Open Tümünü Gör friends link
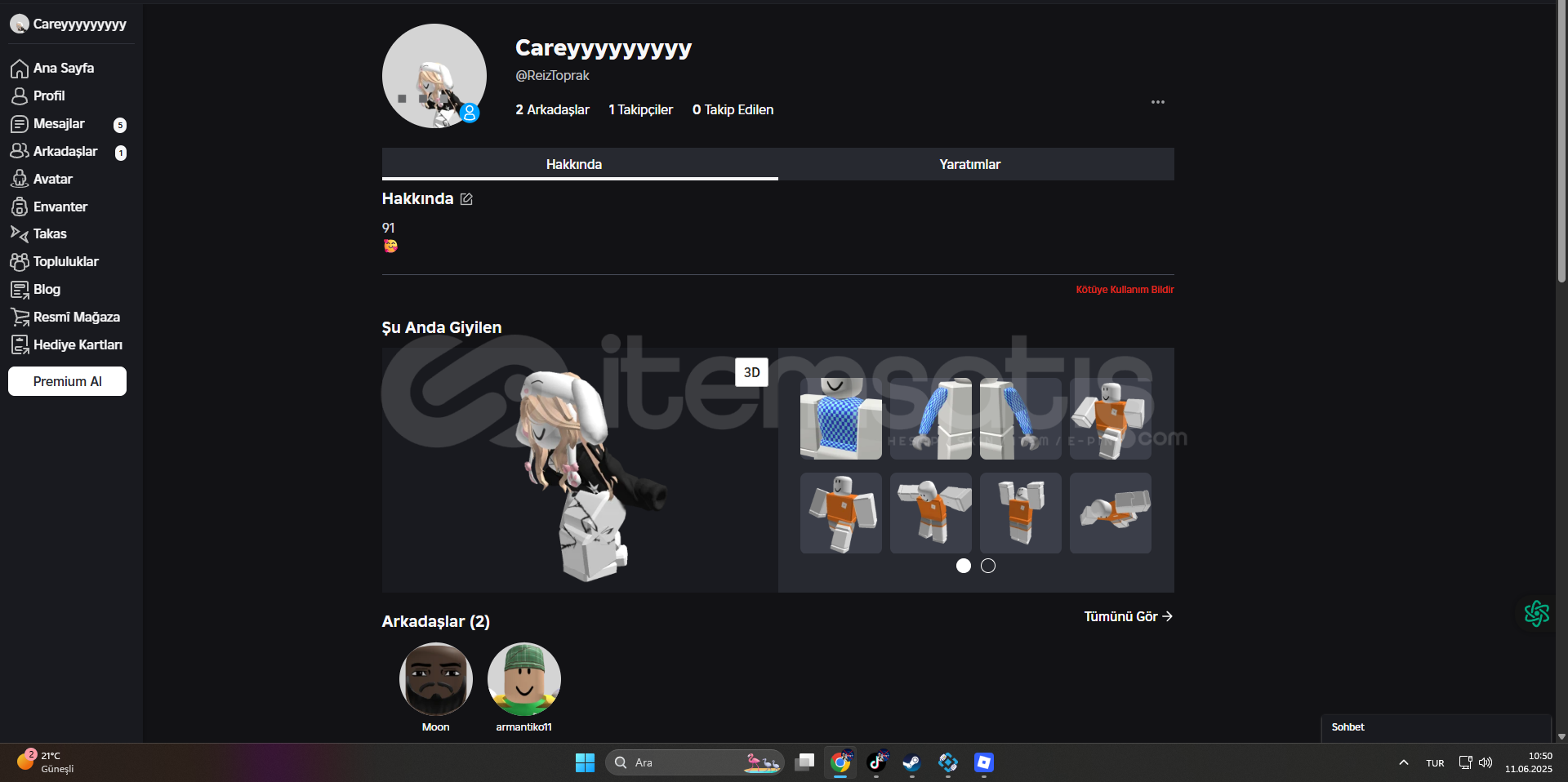This screenshot has width=1568, height=782. tap(1128, 616)
